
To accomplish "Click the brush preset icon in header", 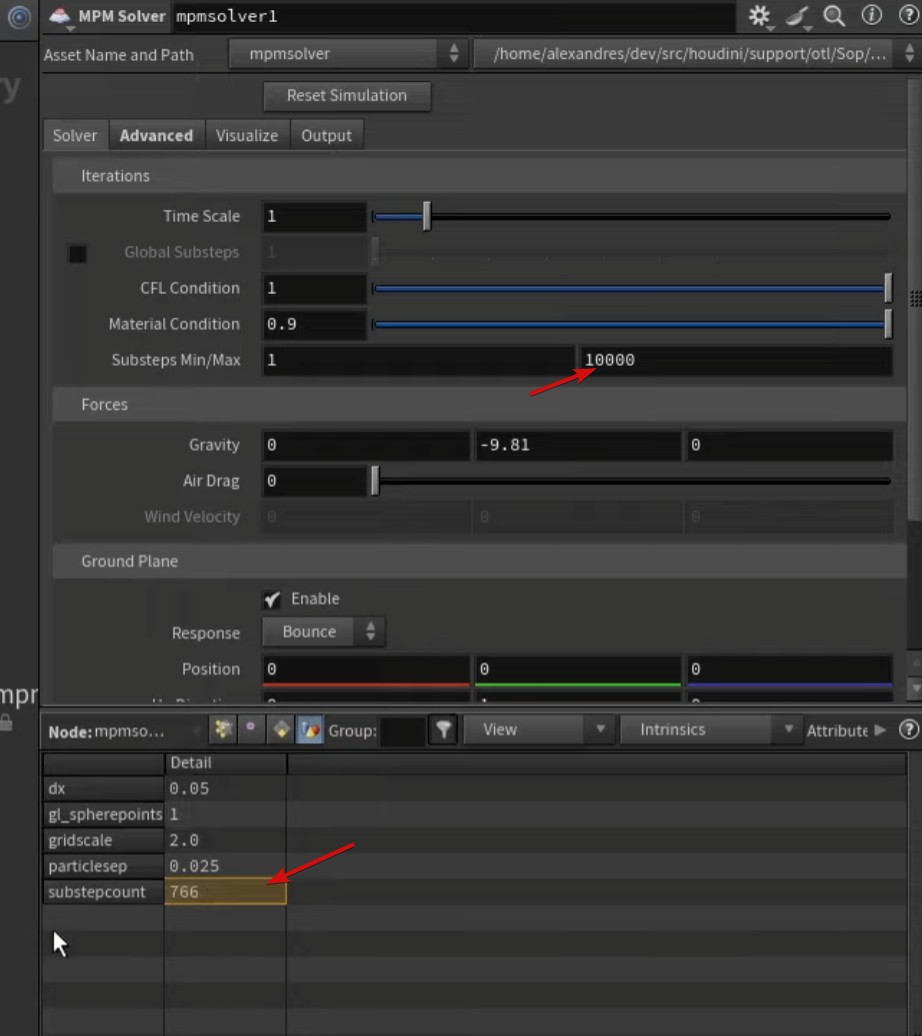I will click(x=798, y=16).
